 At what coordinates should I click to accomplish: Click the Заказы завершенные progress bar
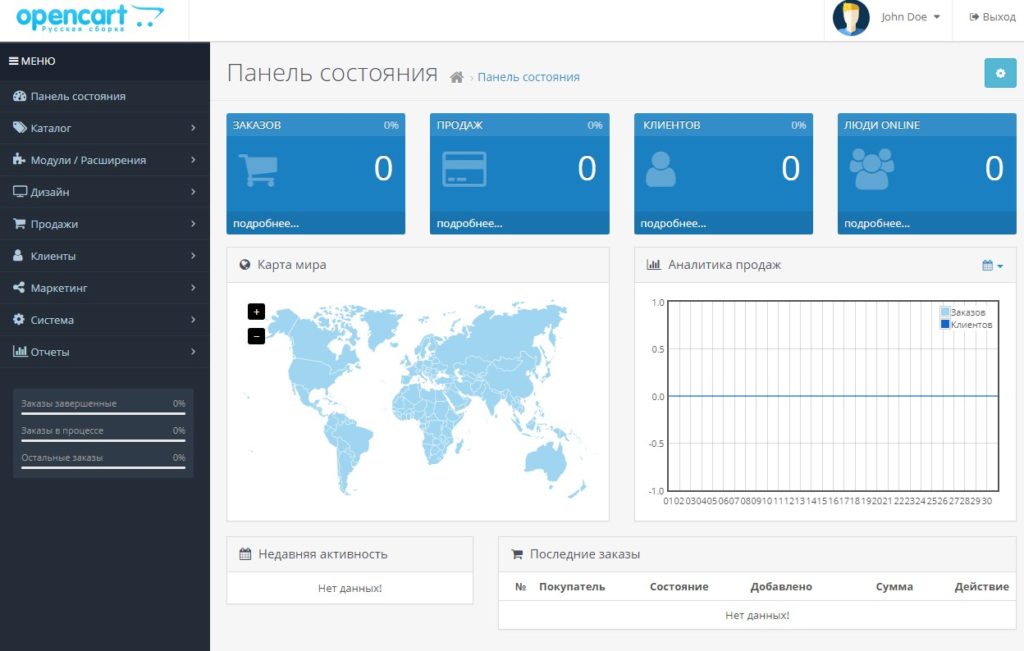click(103, 414)
